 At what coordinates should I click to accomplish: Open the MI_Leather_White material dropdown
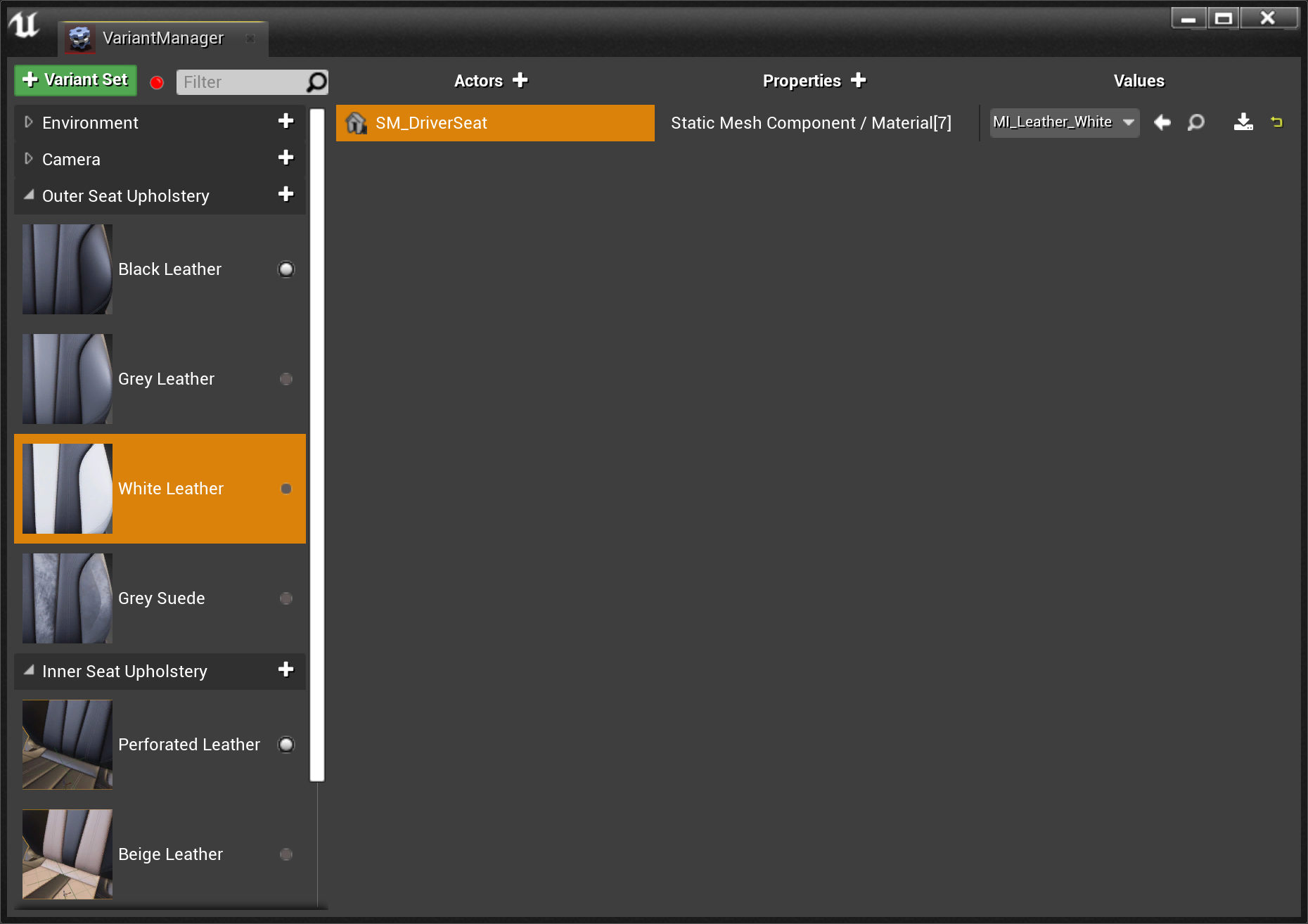(1065, 122)
